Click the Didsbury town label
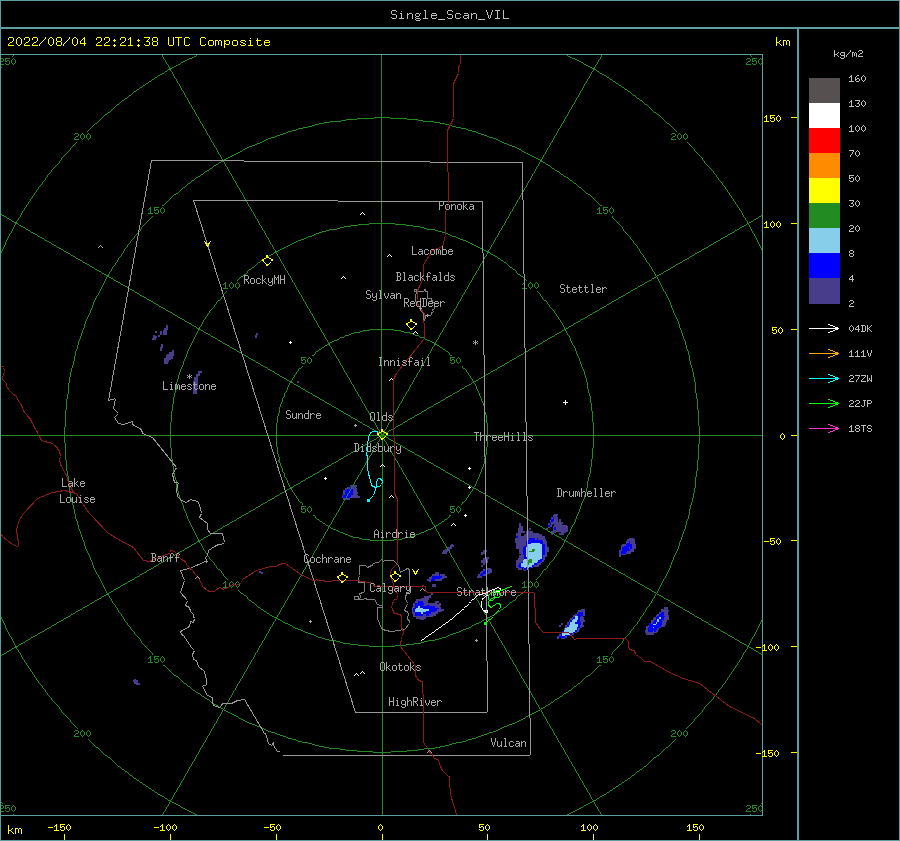900x841 pixels. tap(377, 448)
